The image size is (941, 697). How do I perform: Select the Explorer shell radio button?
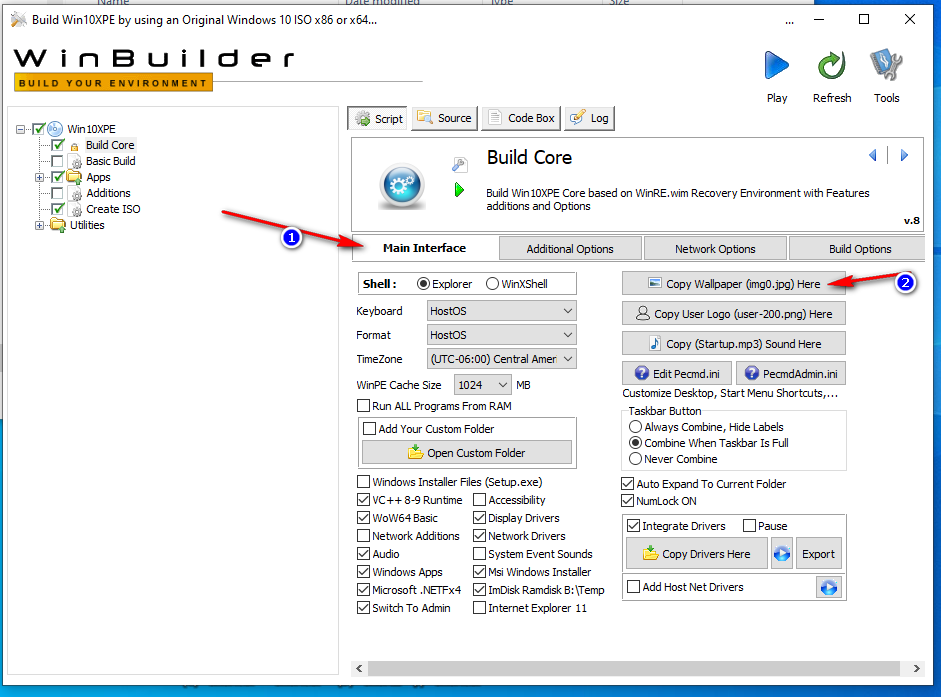(x=423, y=284)
